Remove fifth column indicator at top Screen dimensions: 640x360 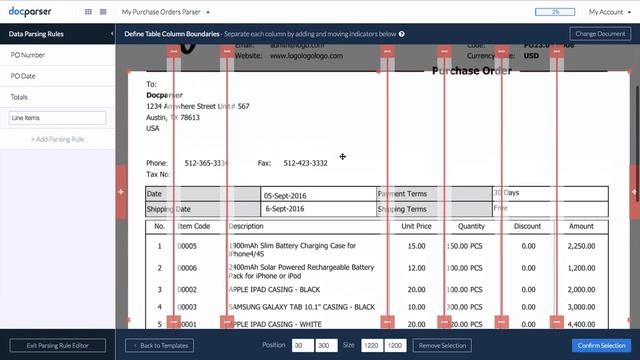coord(502,51)
